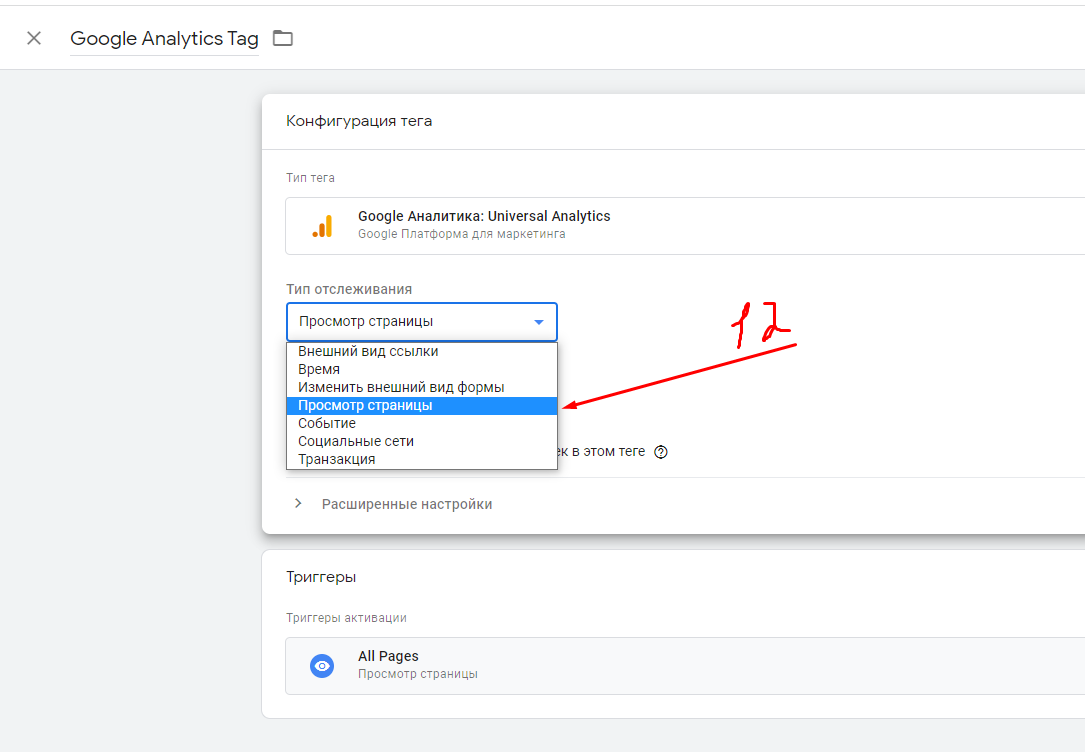
Task: Close the tag editor with X icon
Action: coord(34,38)
